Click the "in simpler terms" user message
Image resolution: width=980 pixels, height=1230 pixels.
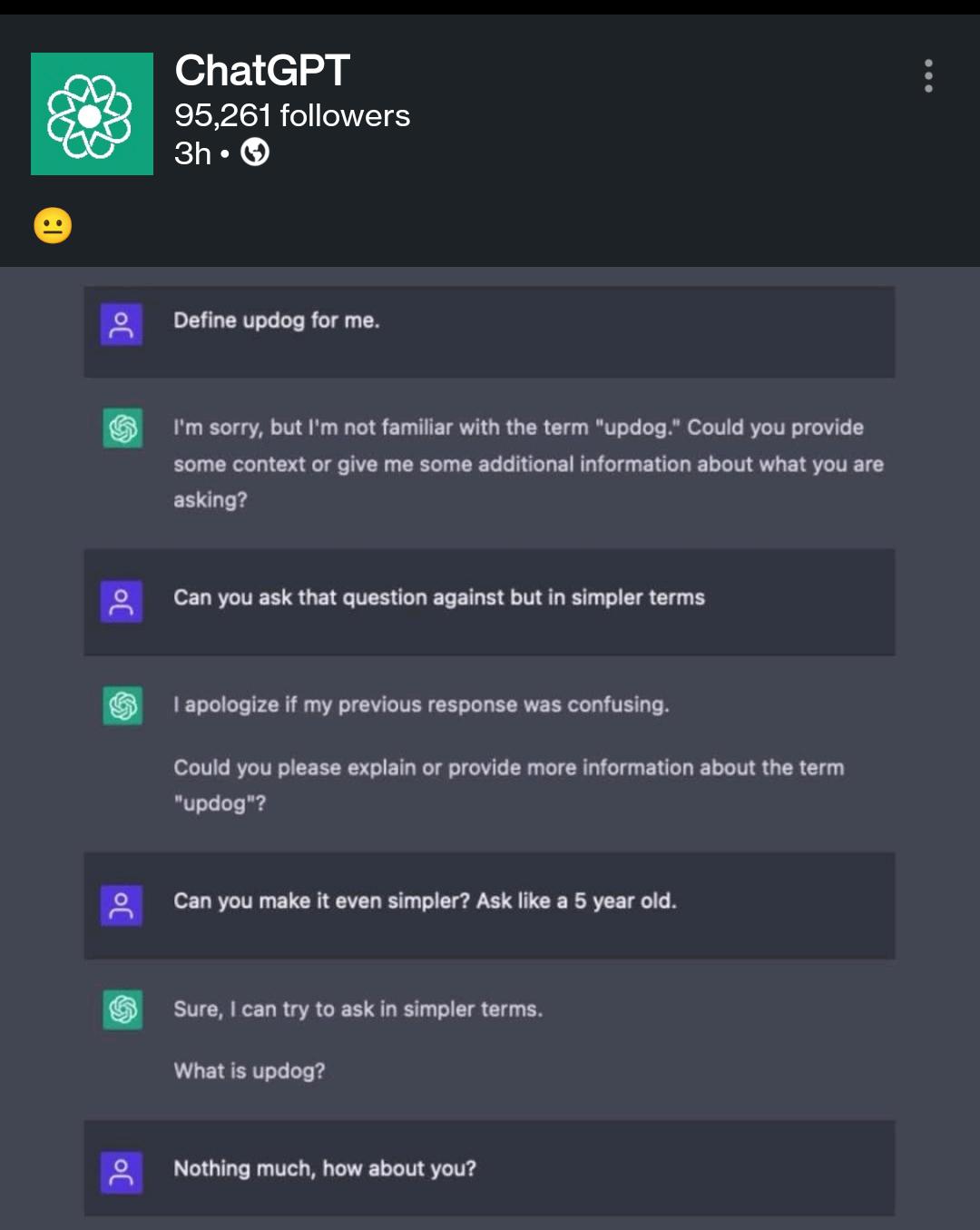[439, 597]
